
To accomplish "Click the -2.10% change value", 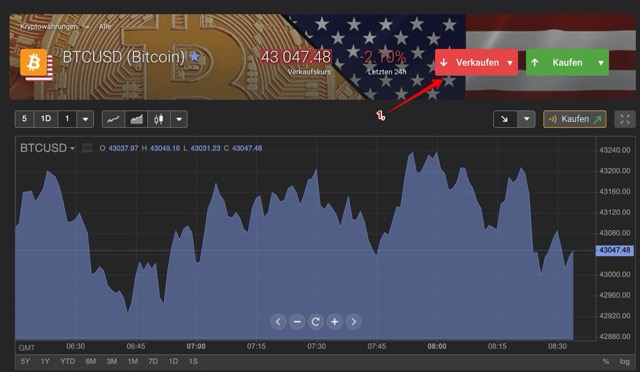I will 383,57.
